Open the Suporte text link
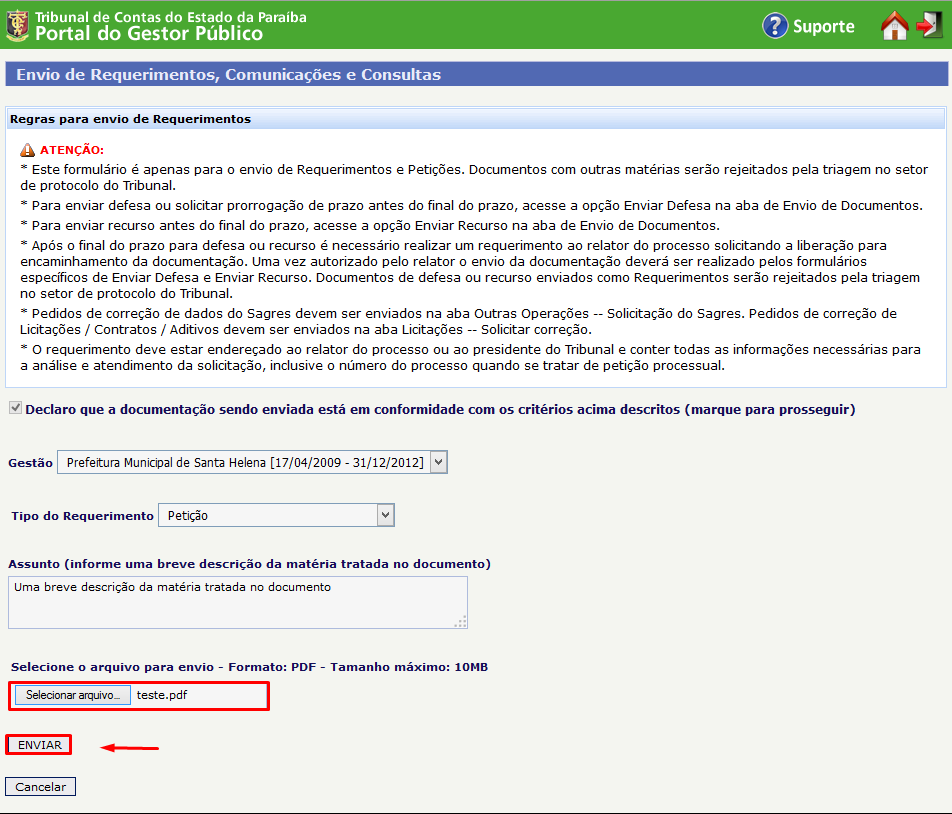Screen dimensions: 952x814 tap(823, 26)
